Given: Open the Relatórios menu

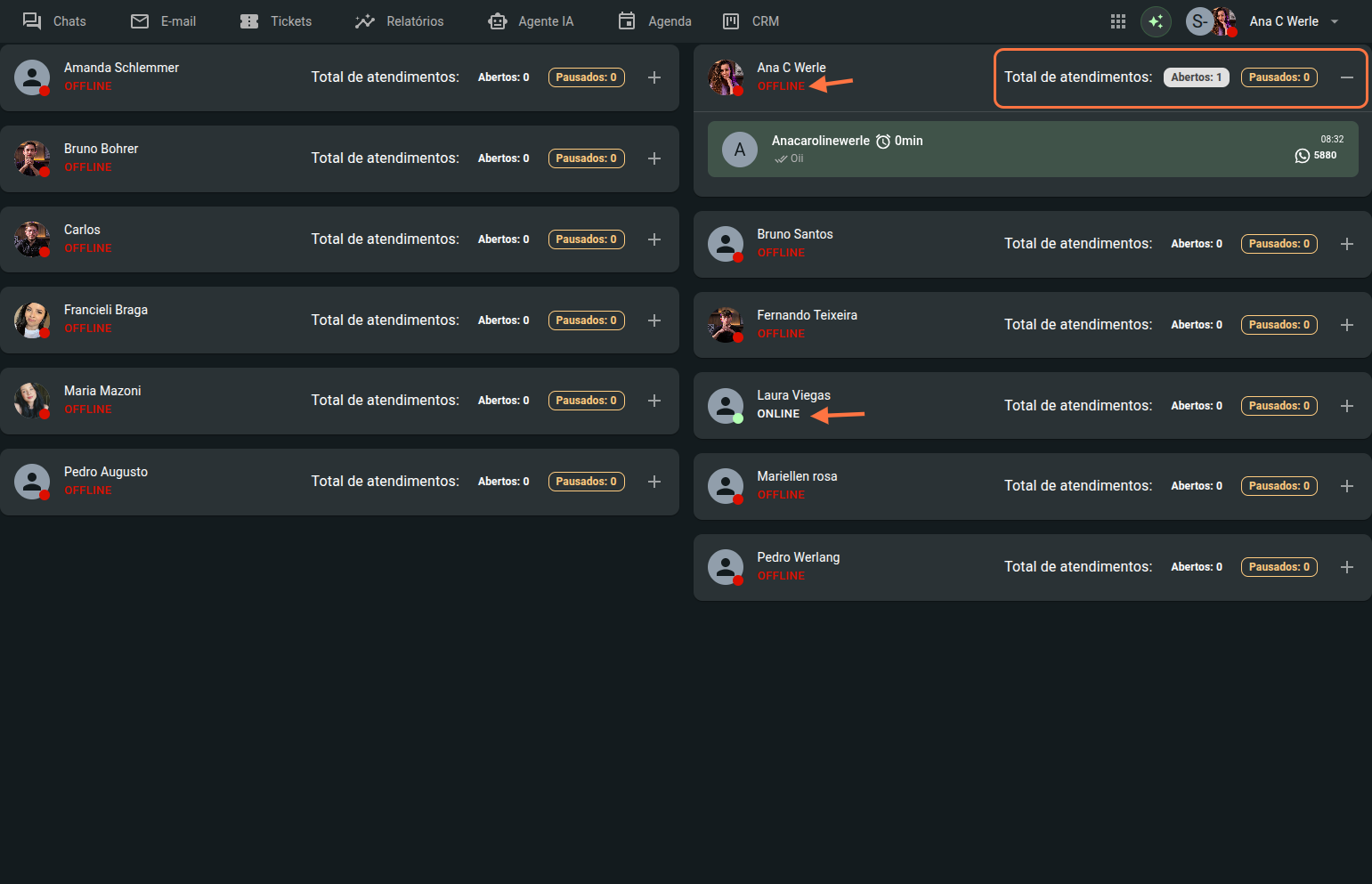Looking at the screenshot, I should pyautogui.click(x=399, y=21).
